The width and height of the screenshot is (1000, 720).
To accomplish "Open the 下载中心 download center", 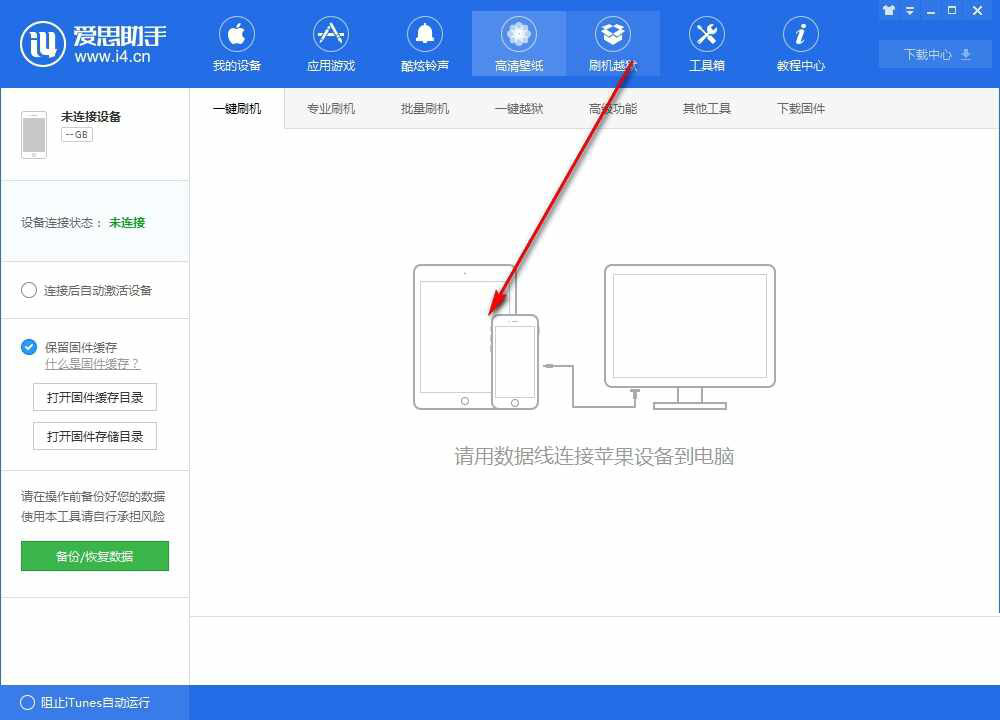I will tap(935, 55).
